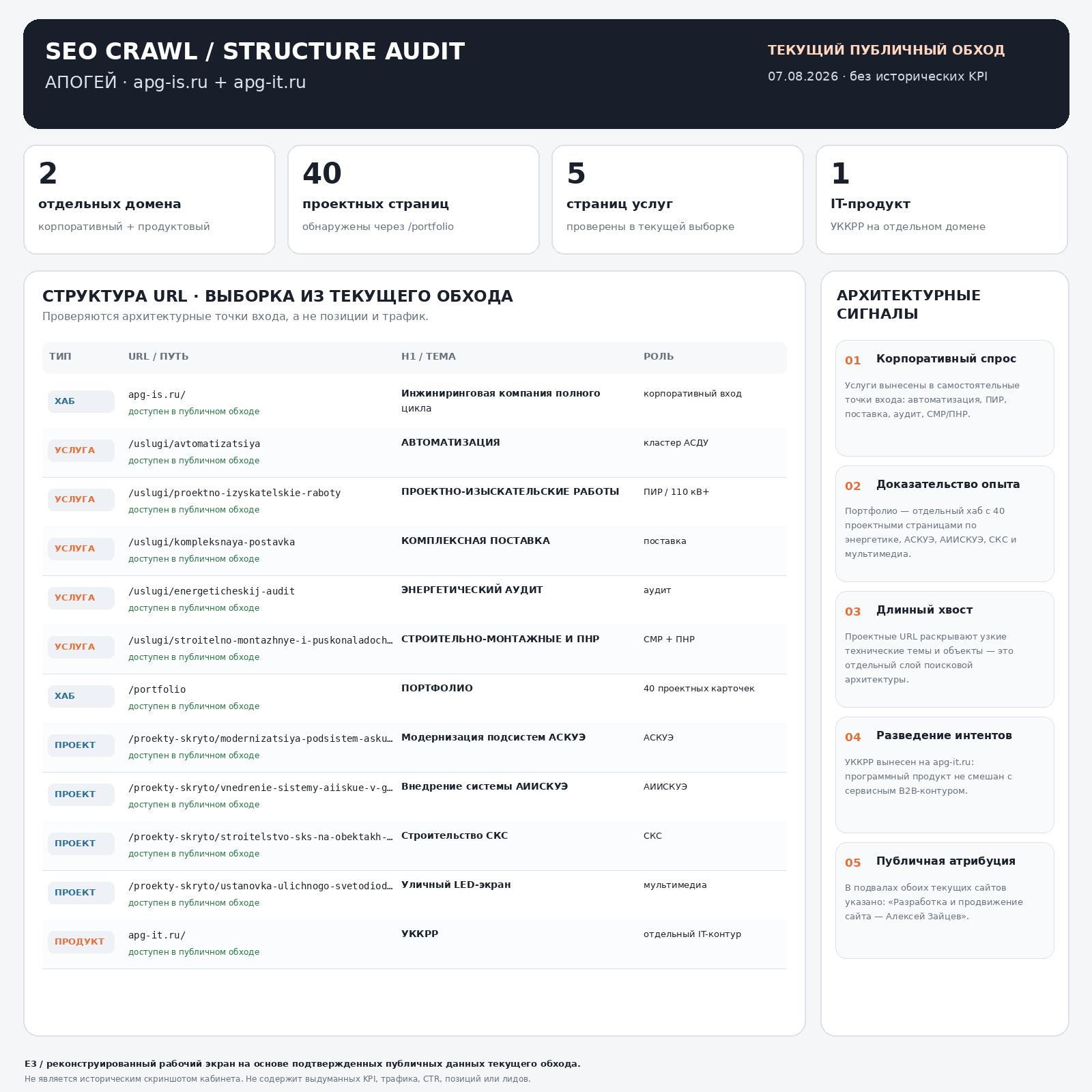Open signal 01 Корпоративный спрос
The height and width of the screenshot is (1092, 1092).
(x=945, y=398)
